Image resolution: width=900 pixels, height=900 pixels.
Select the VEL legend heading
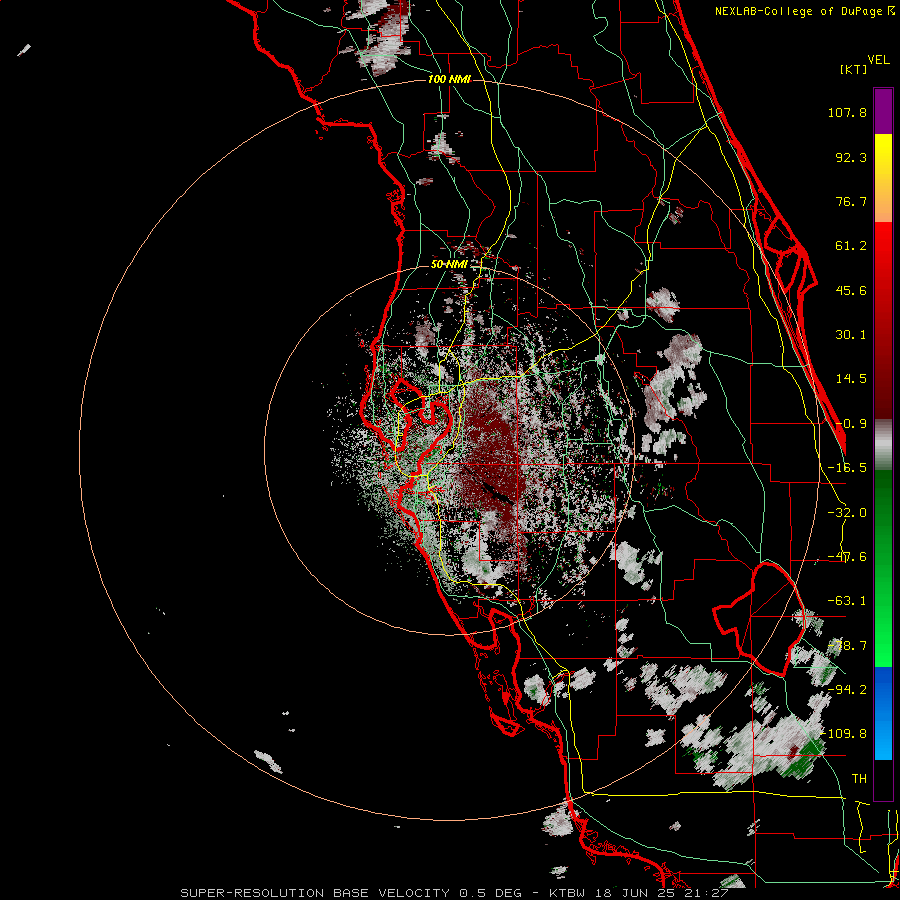click(x=878, y=60)
